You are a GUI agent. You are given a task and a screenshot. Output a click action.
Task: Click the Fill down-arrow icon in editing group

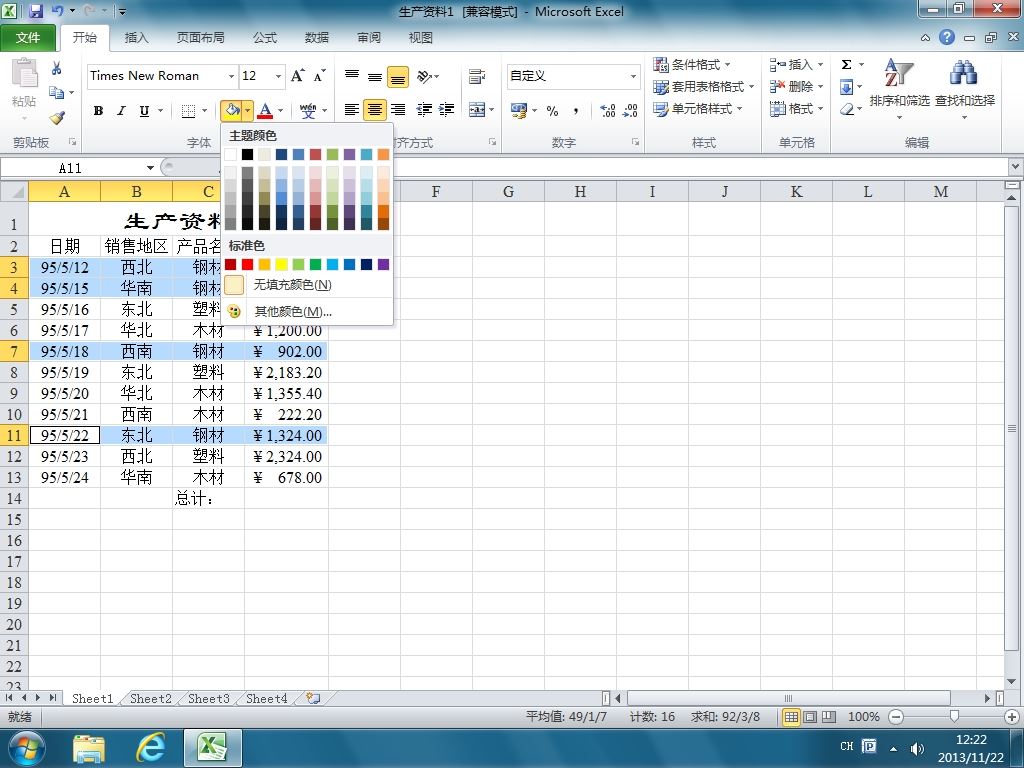(x=846, y=87)
